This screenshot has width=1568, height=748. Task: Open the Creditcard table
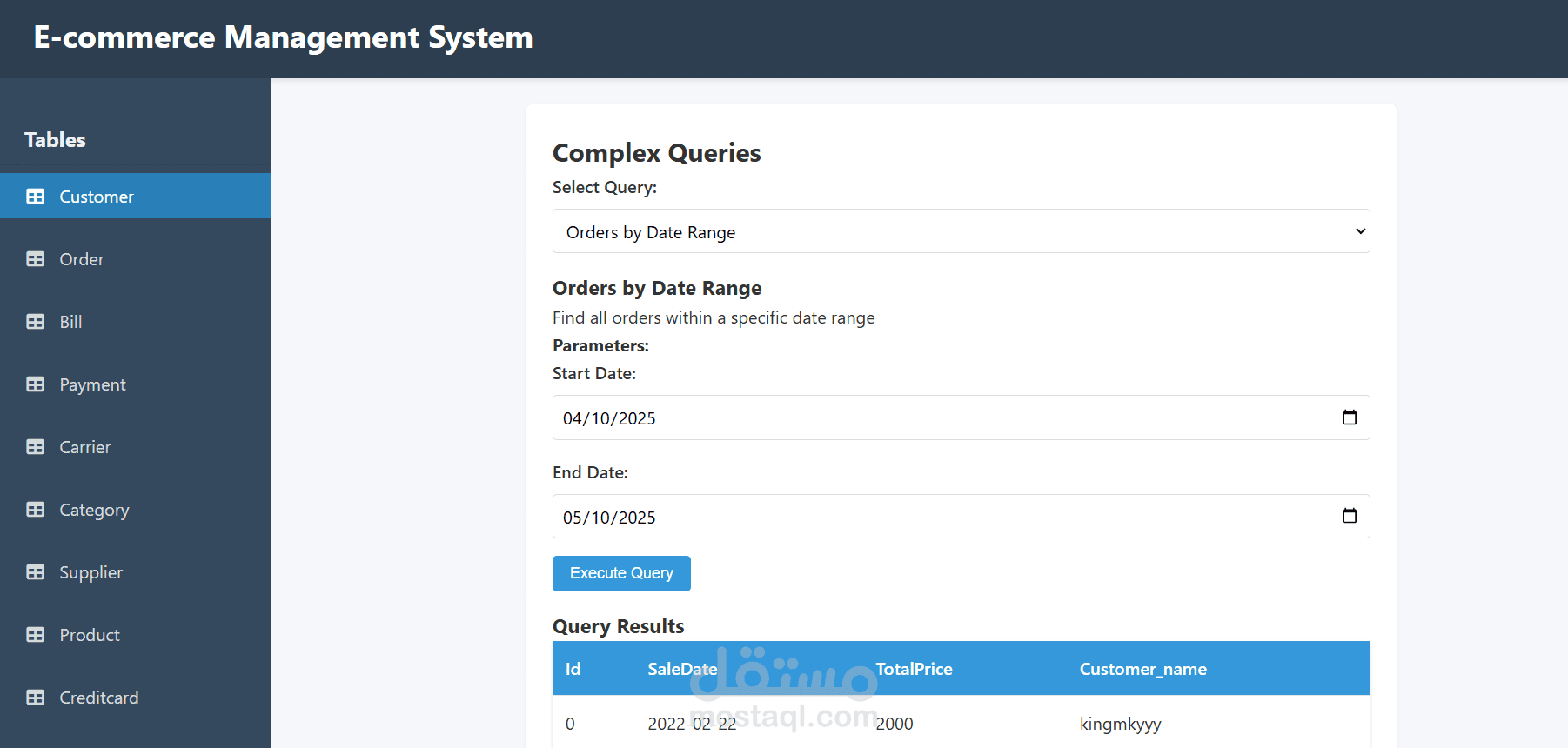[98, 698]
